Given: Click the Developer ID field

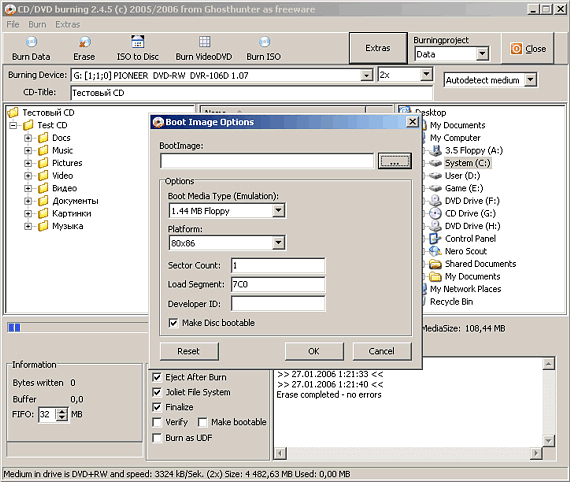Looking at the screenshot, I should [x=278, y=304].
